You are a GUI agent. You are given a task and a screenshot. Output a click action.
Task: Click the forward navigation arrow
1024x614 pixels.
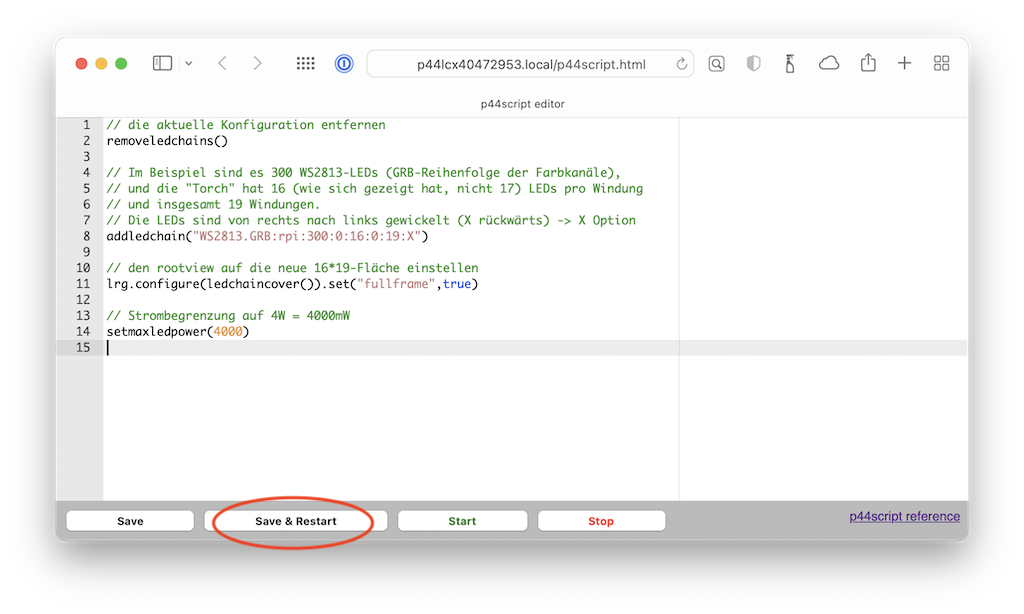257,62
